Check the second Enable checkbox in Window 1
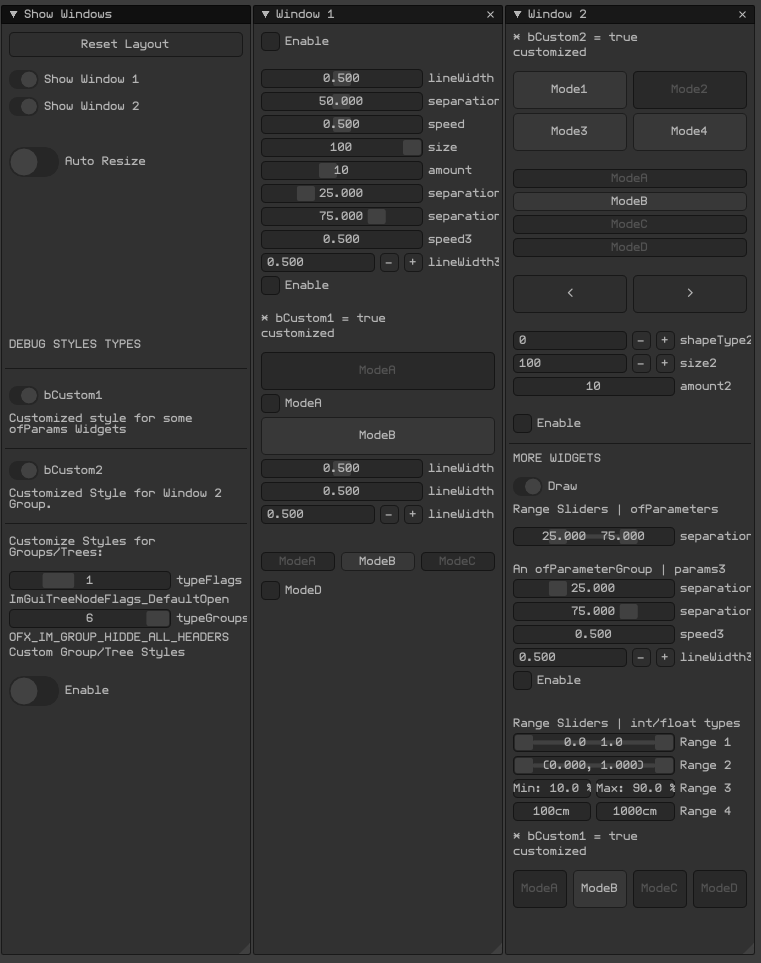Viewport: 761px width, 963px height. pos(270,285)
